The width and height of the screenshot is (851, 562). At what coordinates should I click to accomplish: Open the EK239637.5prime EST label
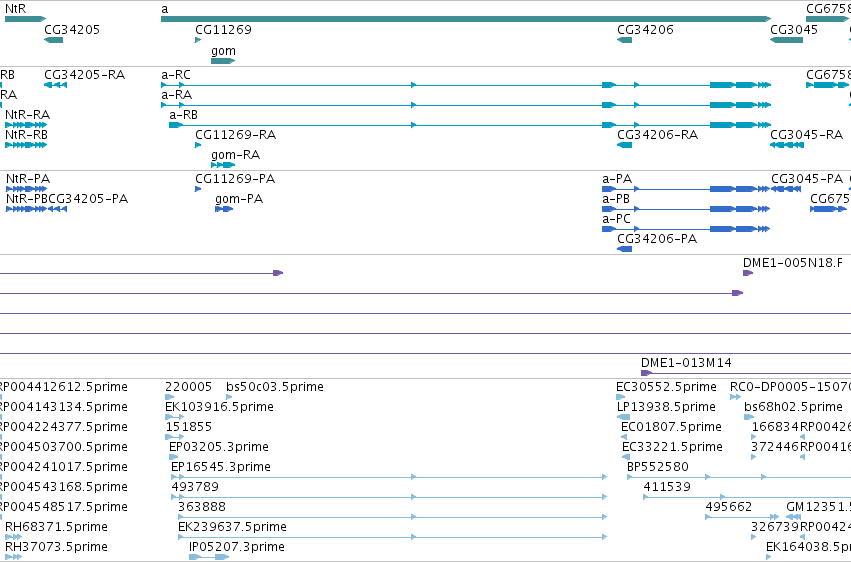(232, 527)
